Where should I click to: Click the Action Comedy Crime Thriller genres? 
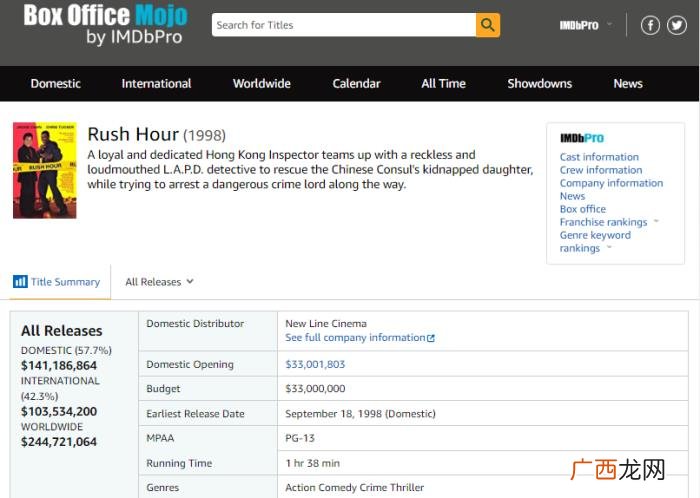pos(354,488)
